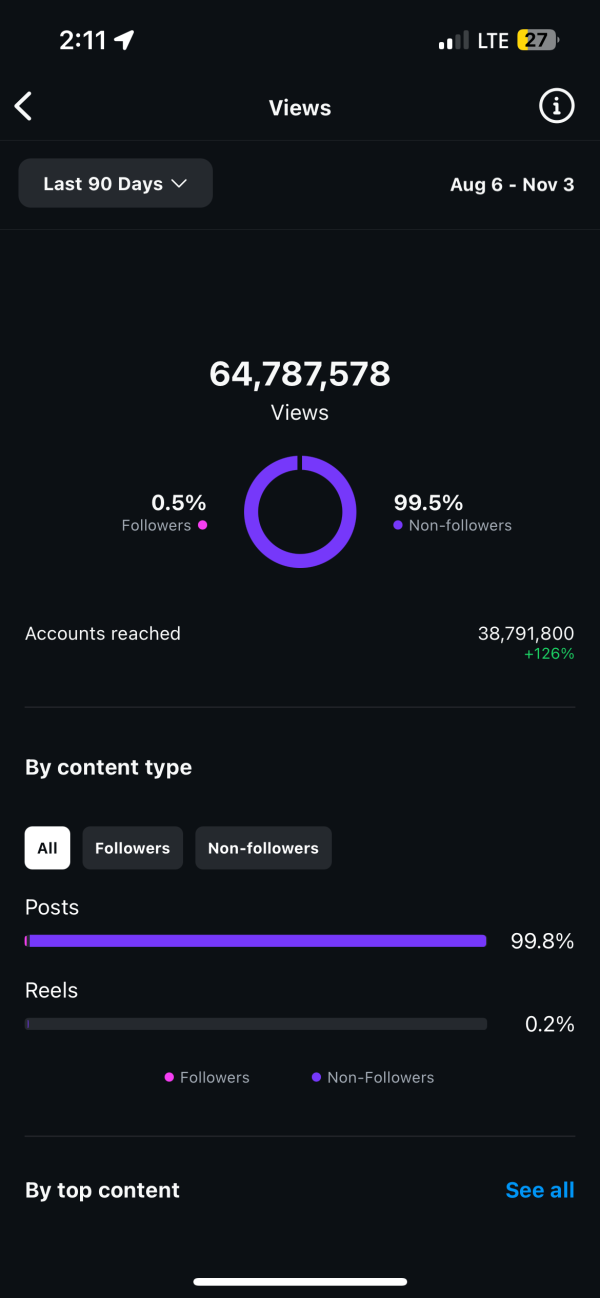Image resolution: width=600 pixels, height=1298 pixels.
Task: Tap the location arrow in status bar
Action: pyautogui.click(x=124, y=40)
